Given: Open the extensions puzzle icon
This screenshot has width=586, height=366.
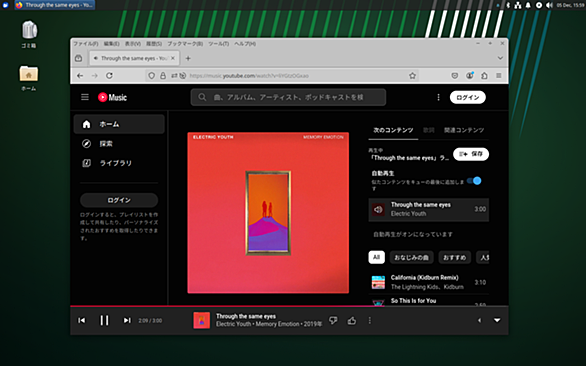Looking at the screenshot, I should click(x=484, y=76).
